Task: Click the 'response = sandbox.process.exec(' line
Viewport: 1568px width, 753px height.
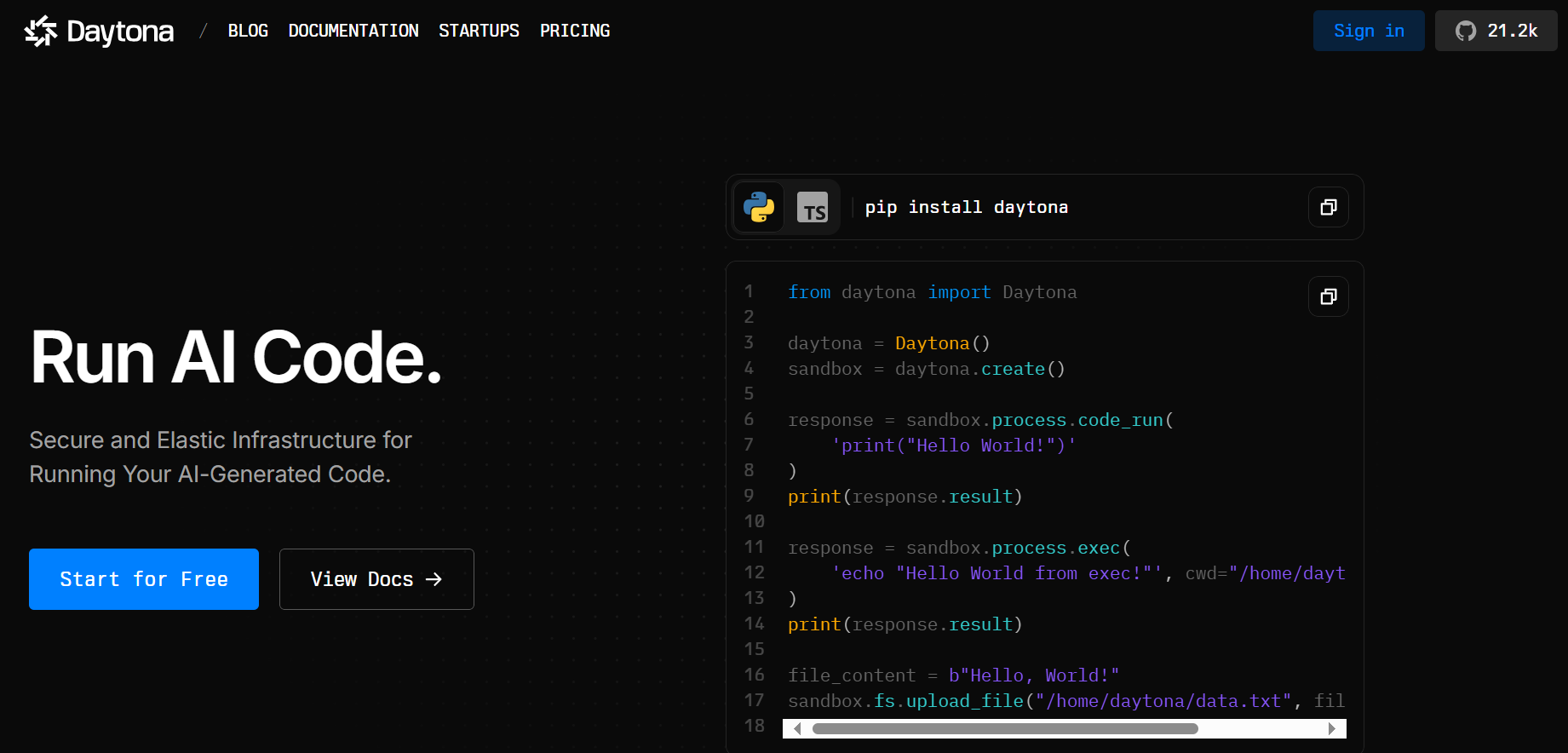Action: (959, 548)
